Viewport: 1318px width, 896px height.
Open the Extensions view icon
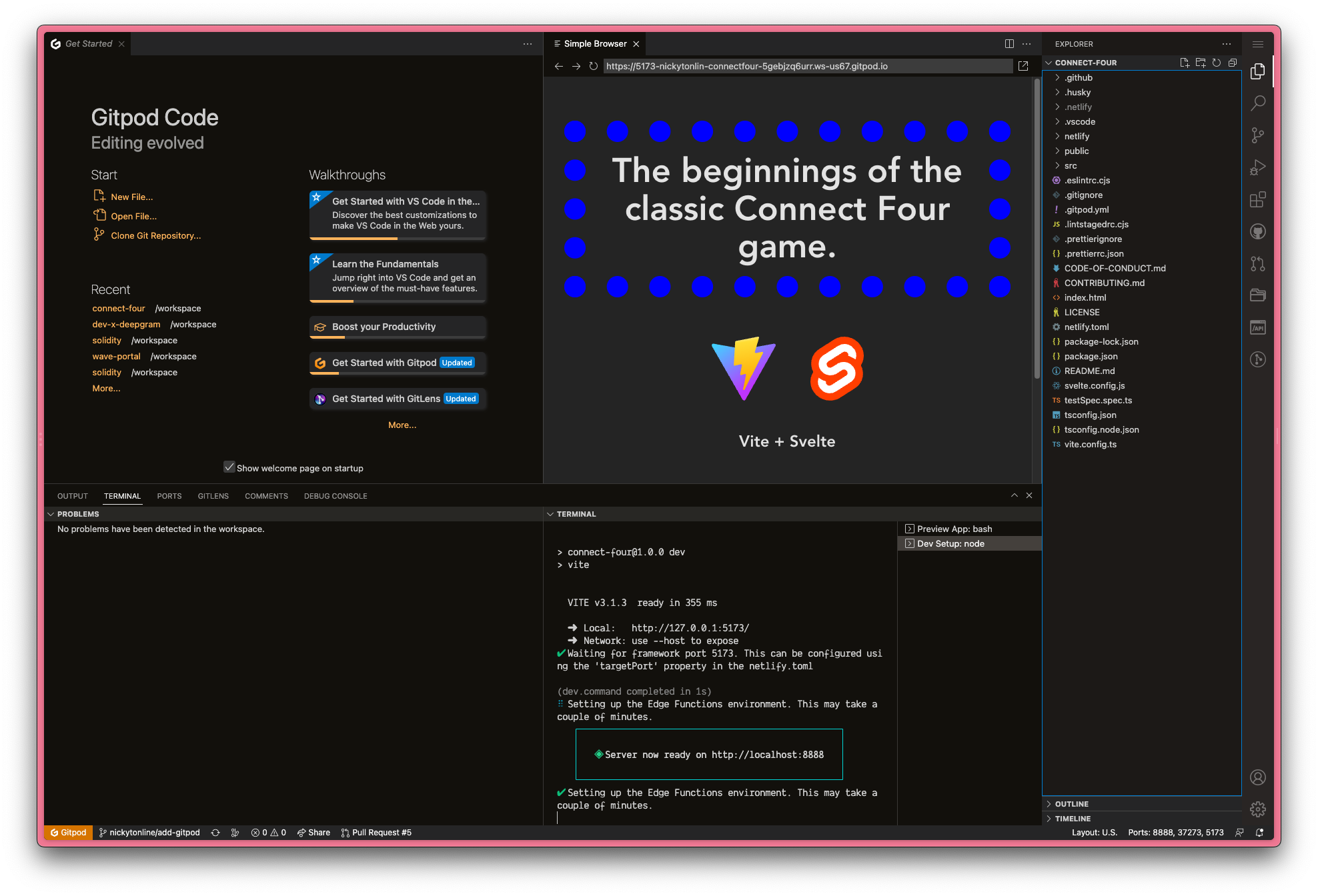point(1257,199)
